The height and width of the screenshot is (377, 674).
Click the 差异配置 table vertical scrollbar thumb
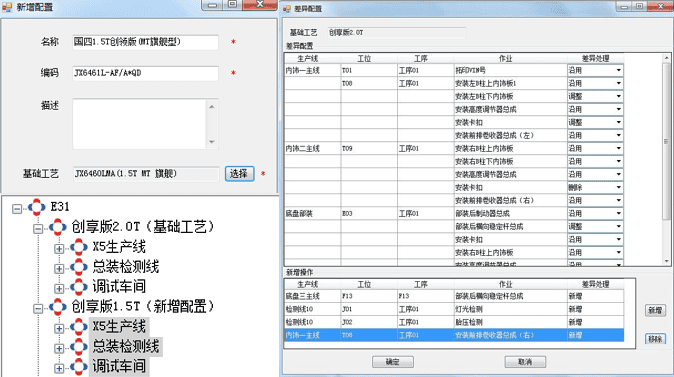666,142
